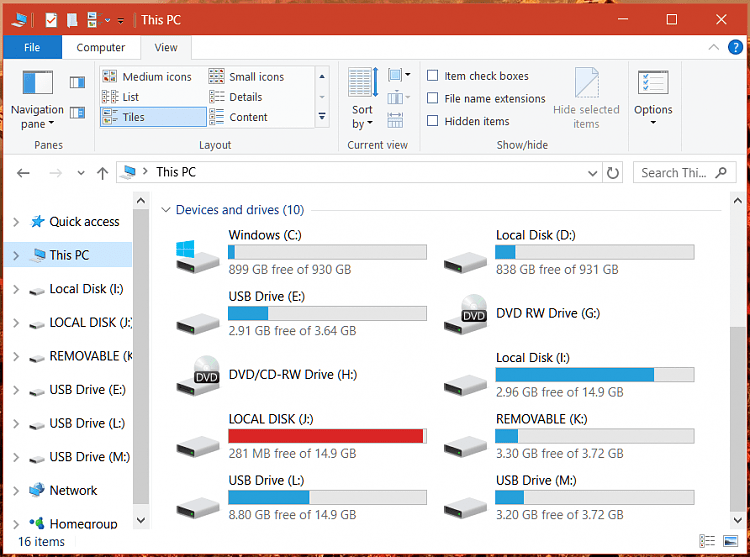Click the USB Drive (L:) usage bar
The width and height of the screenshot is (750, 557).
[x=327, y=497]
